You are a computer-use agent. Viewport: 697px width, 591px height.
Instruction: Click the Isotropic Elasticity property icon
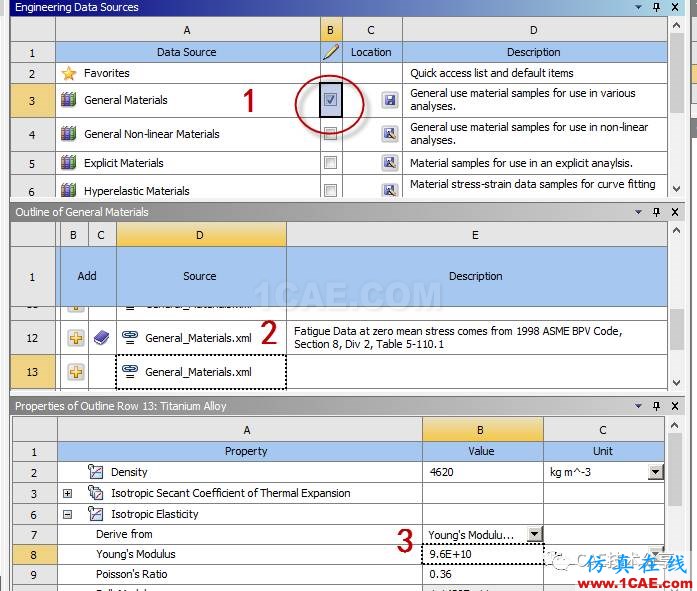[95, 514]
